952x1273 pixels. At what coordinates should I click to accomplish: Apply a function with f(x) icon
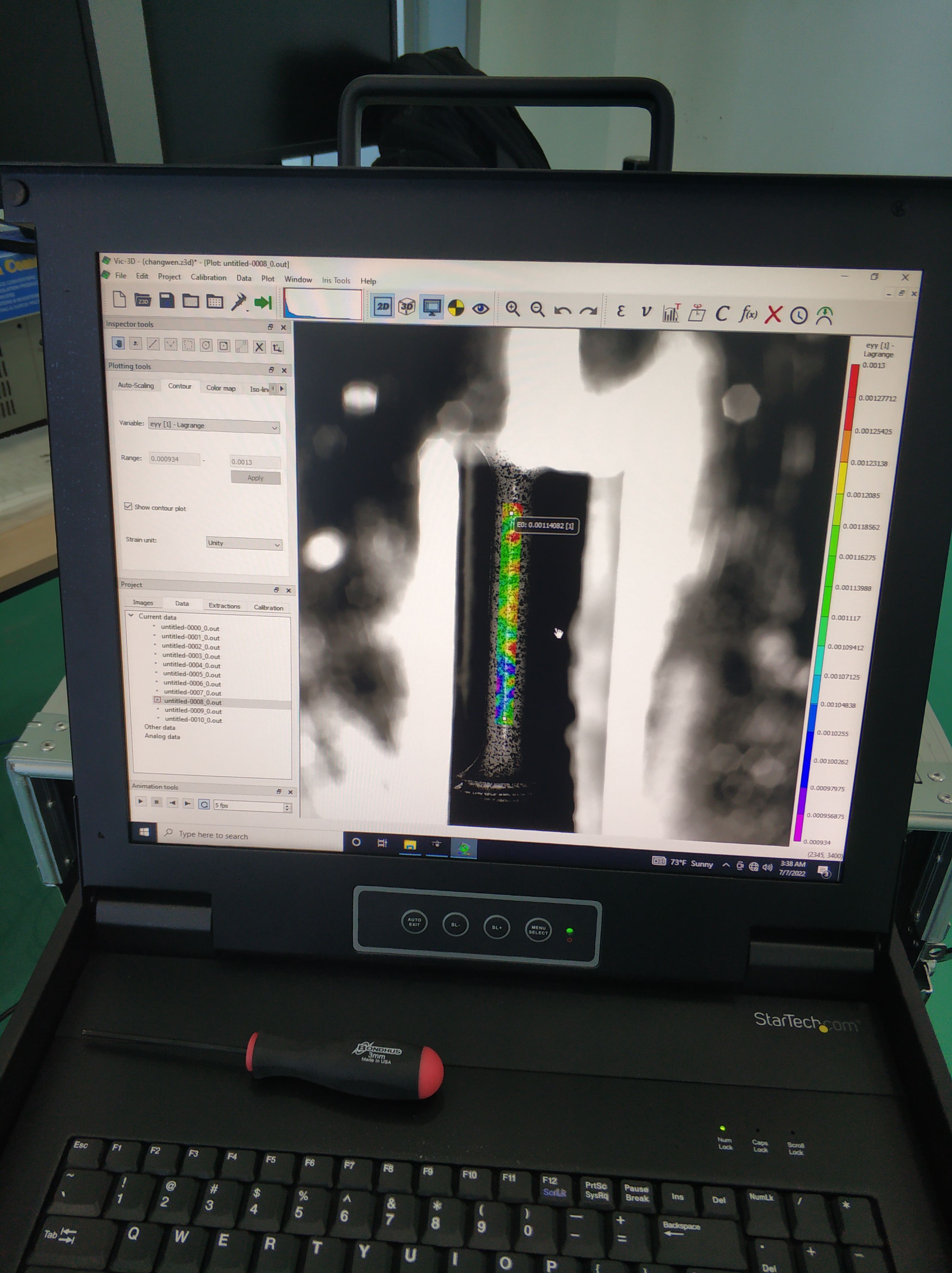click(748, 314)
